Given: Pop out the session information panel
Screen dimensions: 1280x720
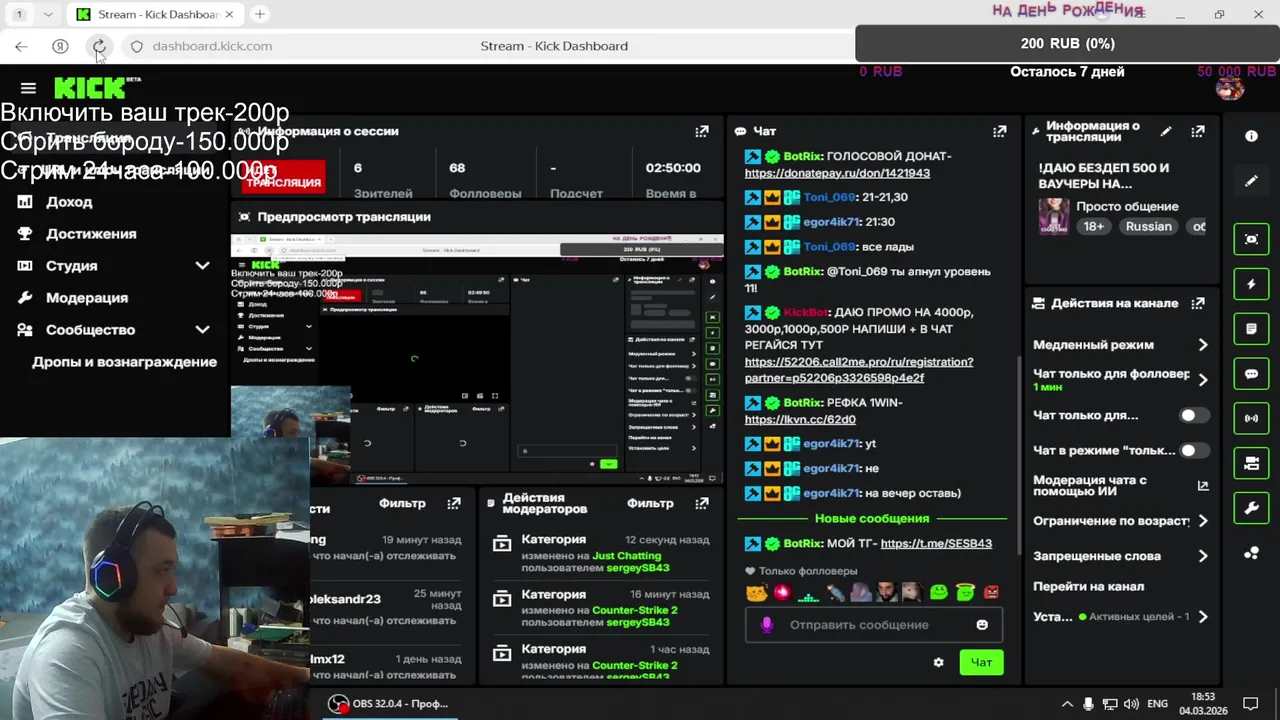Looking at the screenshot, I should tap(702, 131).
